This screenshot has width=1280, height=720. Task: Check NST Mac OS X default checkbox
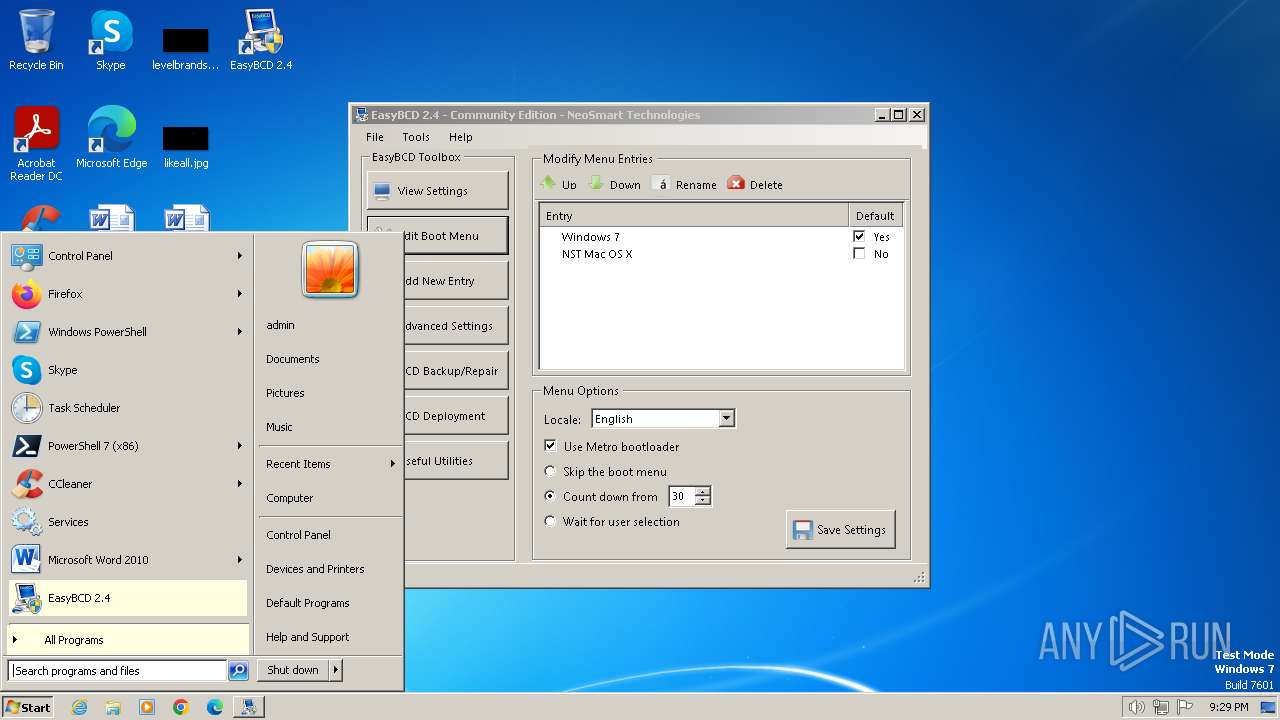coord(858,254)
